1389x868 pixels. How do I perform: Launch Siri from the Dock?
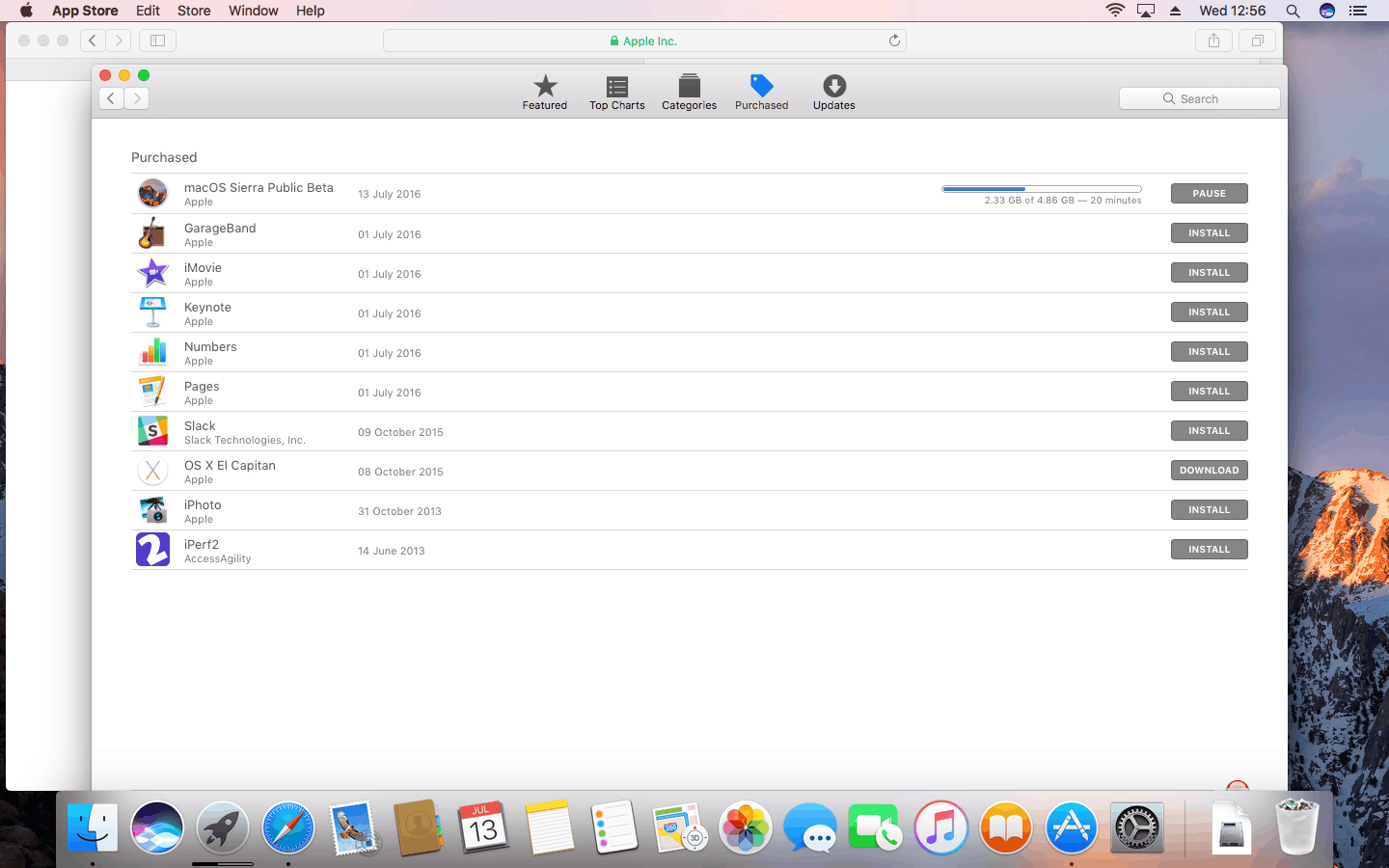click(x=157, y=828)
